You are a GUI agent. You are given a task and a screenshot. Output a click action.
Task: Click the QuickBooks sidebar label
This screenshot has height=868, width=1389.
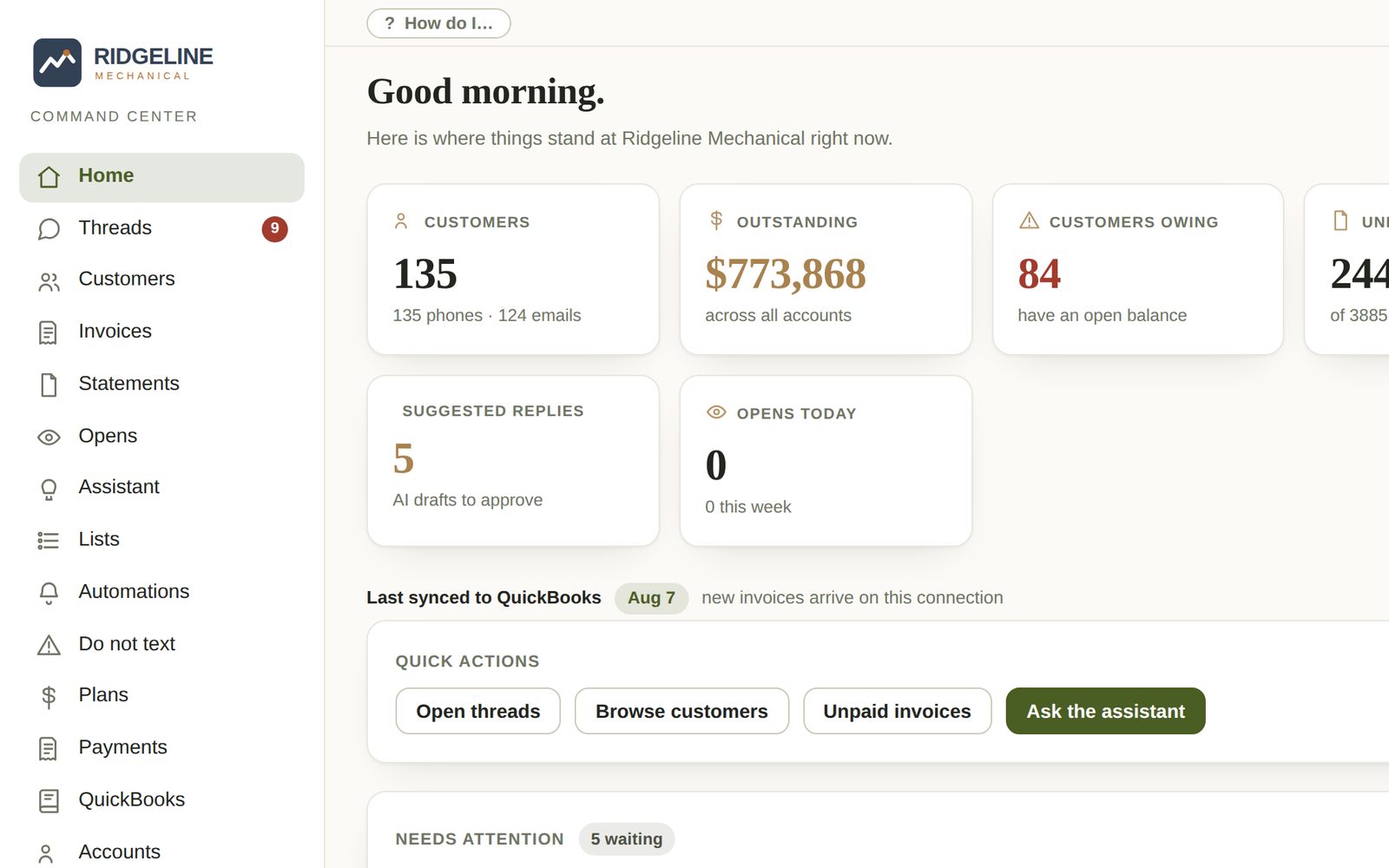tap(131, 799)
